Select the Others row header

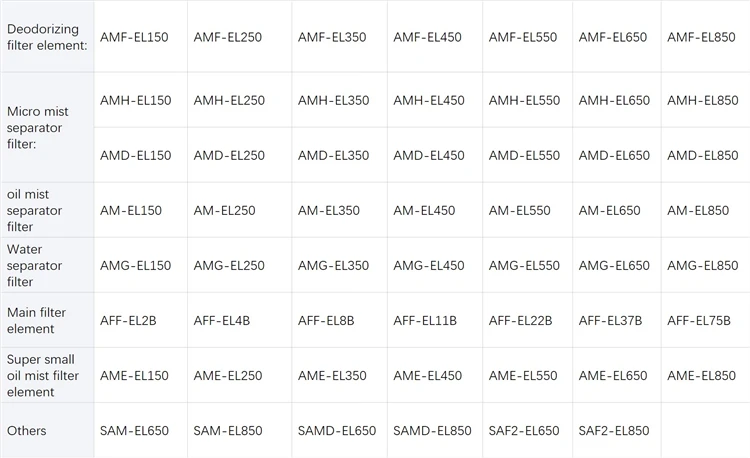pyautogui.click(x=27, y=430)
